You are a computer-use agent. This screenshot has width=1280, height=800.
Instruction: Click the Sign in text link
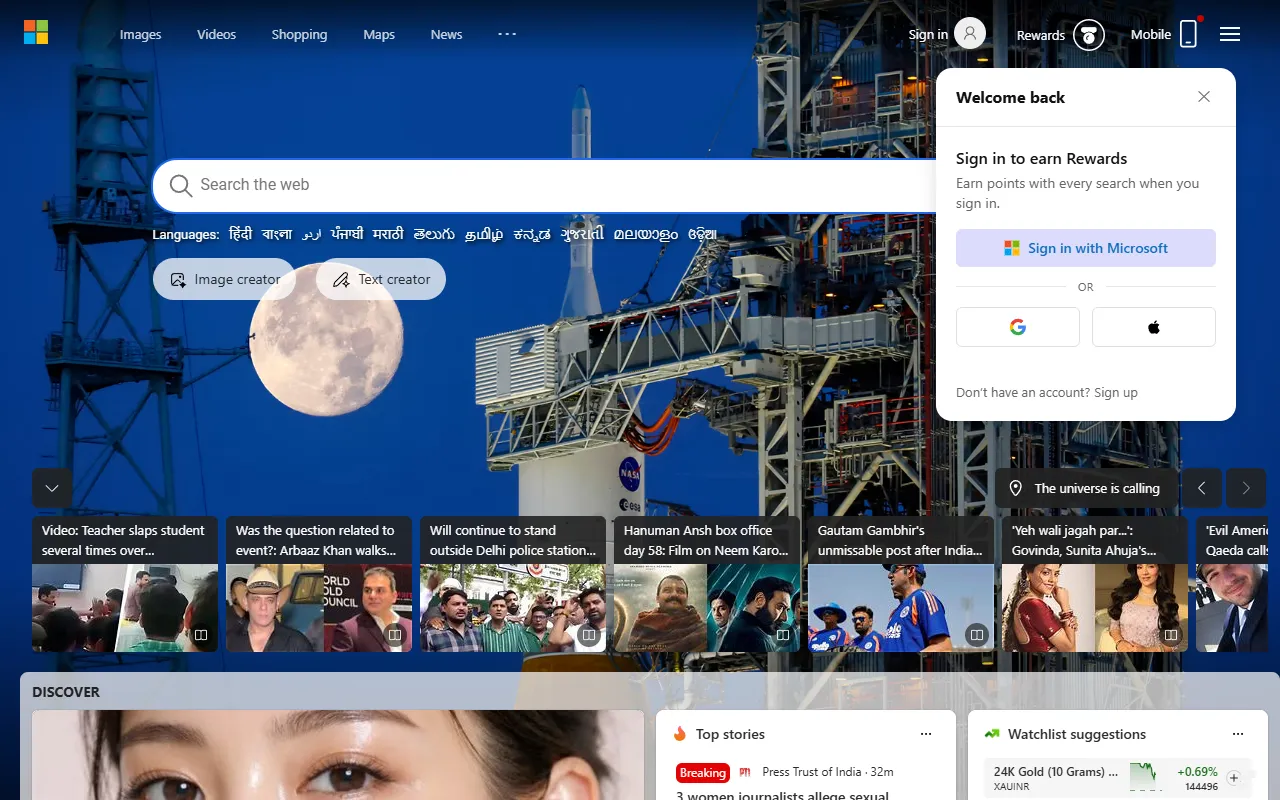tap(928, 34)
